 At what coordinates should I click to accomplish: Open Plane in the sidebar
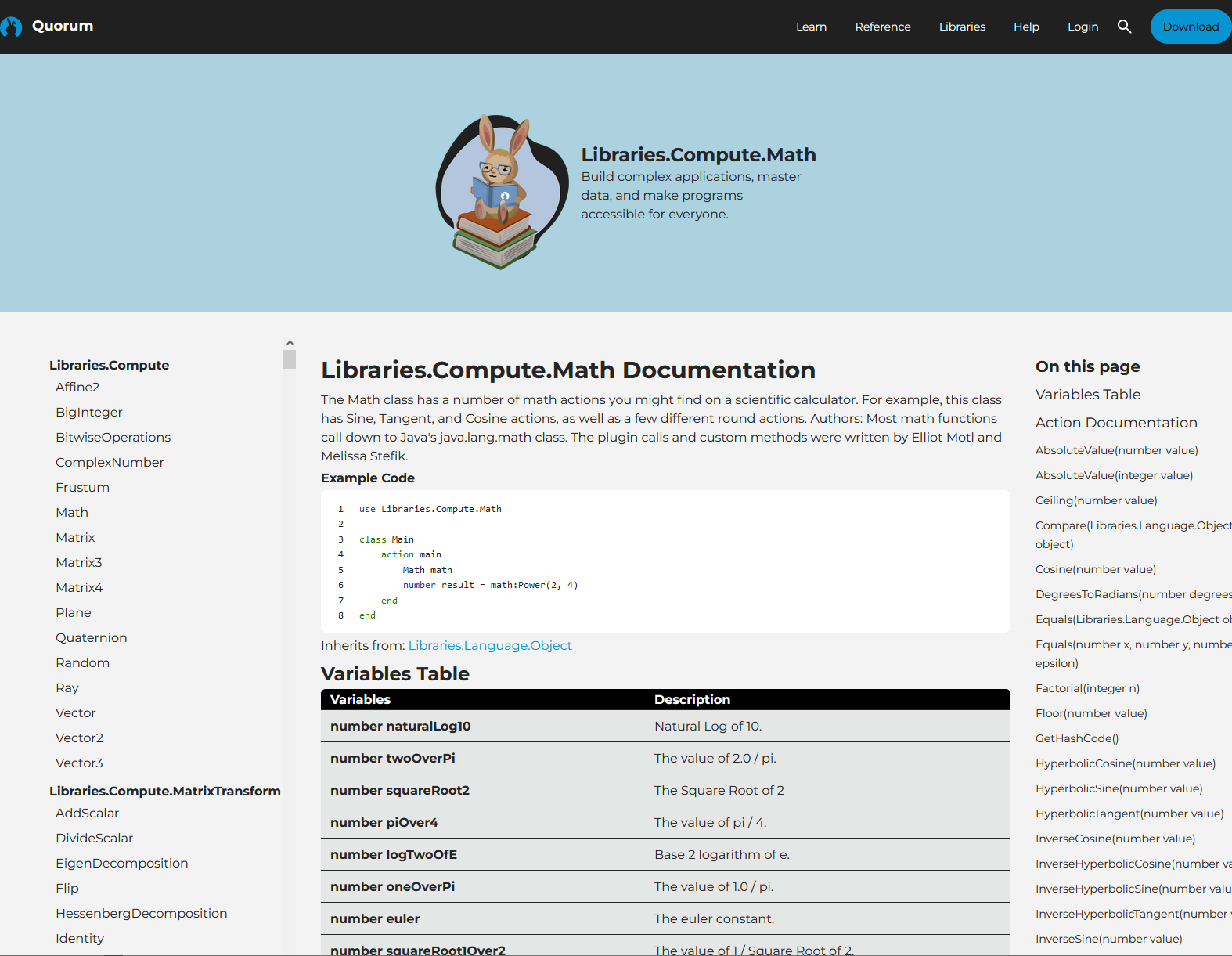point(74,612)
